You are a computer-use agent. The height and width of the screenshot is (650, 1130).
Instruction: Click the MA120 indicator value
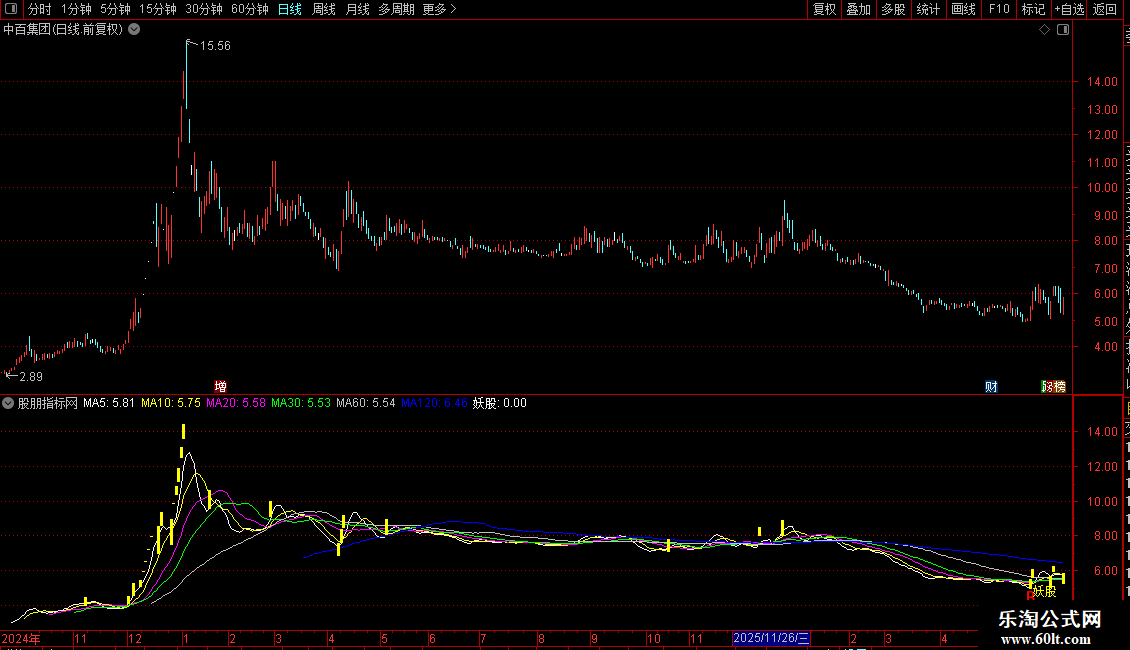click(434, 403)
